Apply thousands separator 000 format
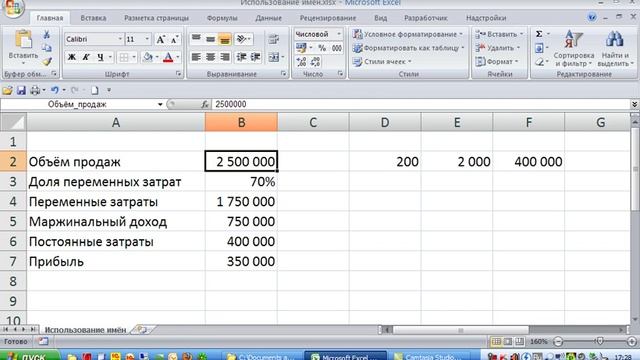The height and width of the screenshot is (360, 640). [337, 48]
